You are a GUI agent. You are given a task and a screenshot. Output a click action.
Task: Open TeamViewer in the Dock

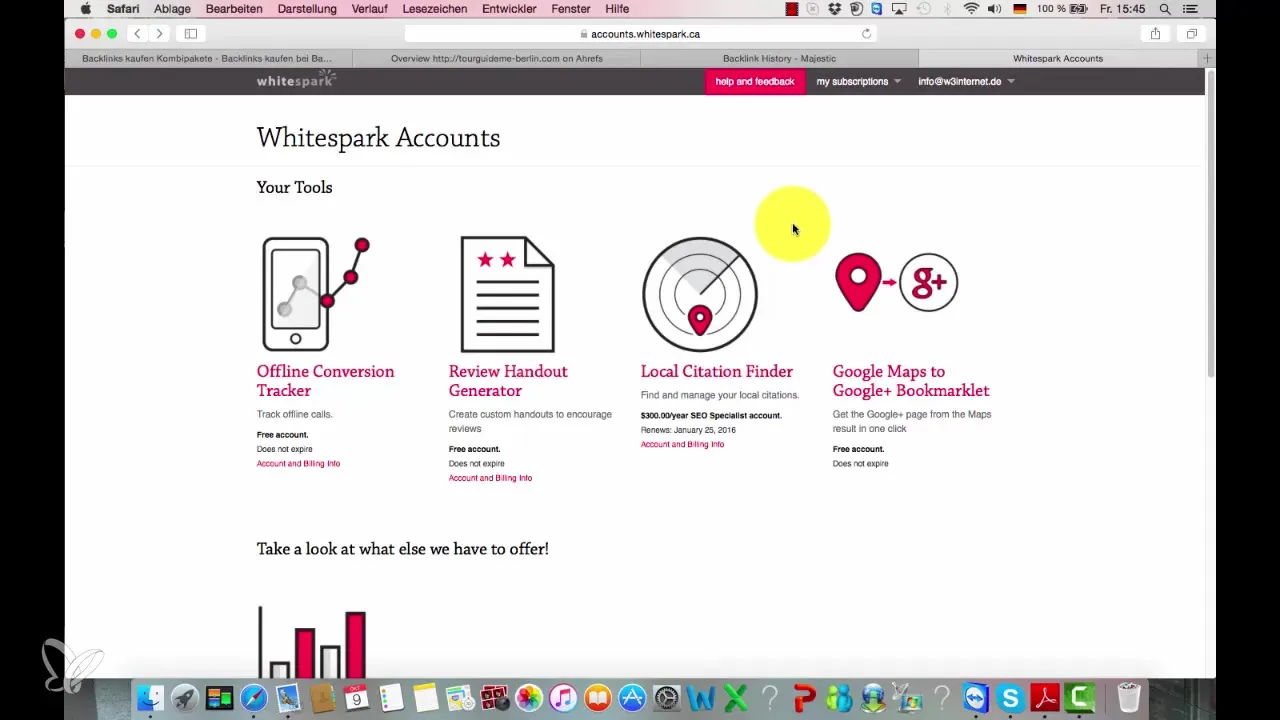[976, 698]
